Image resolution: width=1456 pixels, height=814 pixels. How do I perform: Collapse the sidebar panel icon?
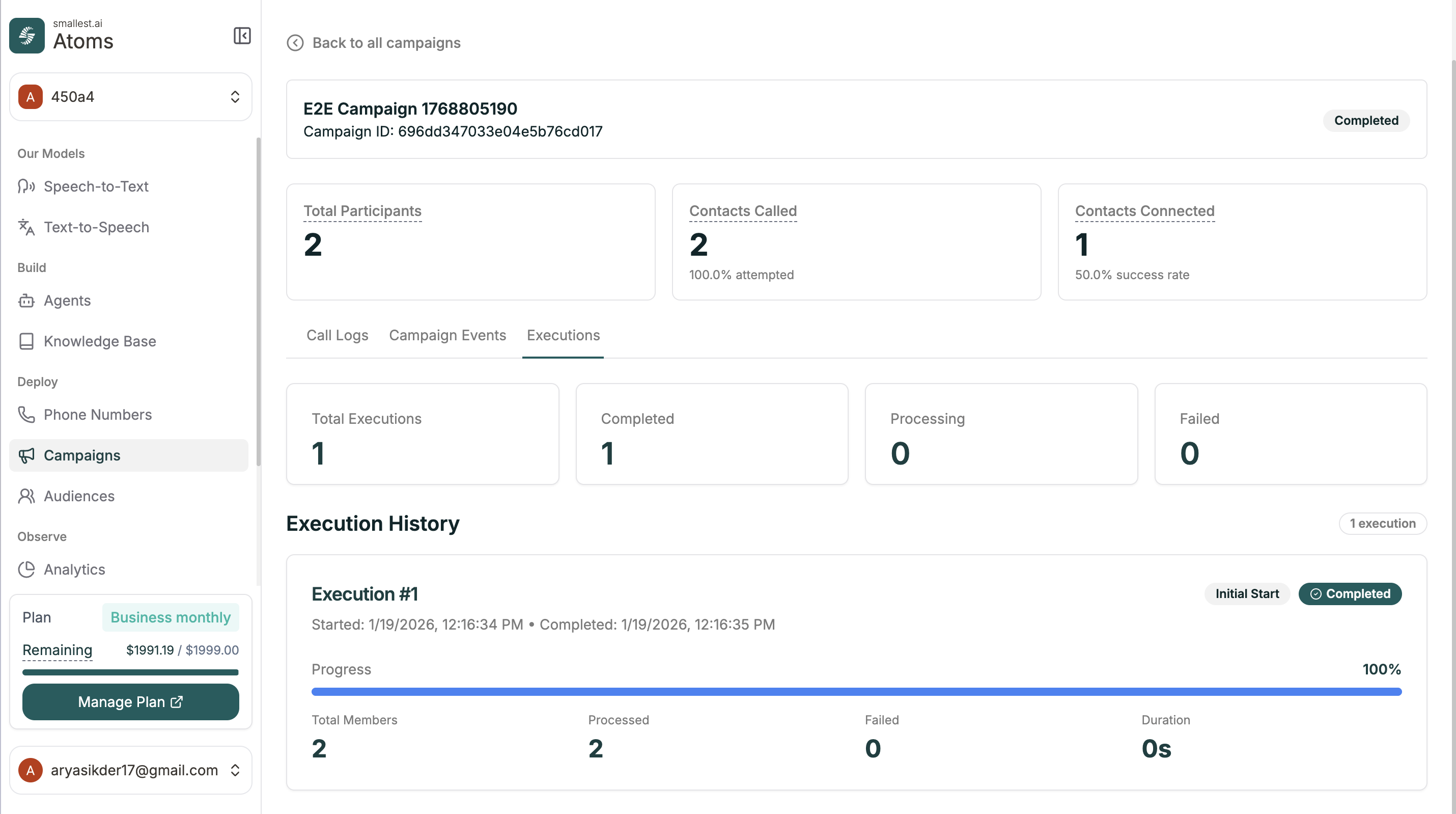click(242, 36)
